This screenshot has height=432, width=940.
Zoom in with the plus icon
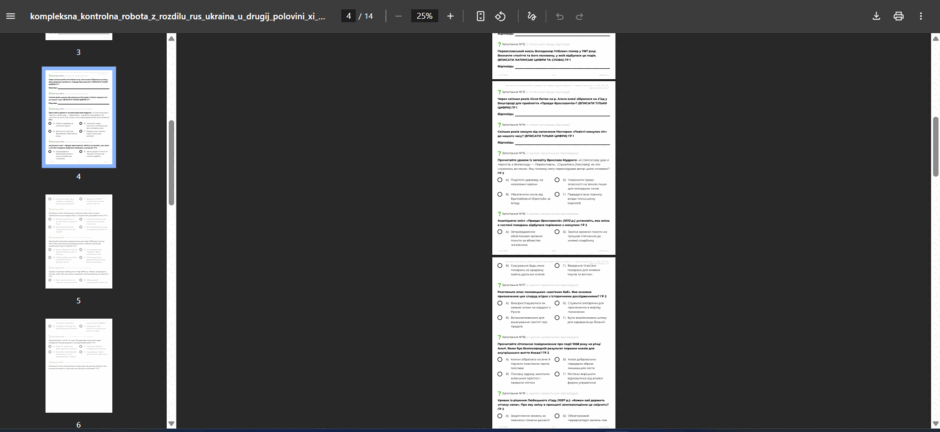click(451, 16)
